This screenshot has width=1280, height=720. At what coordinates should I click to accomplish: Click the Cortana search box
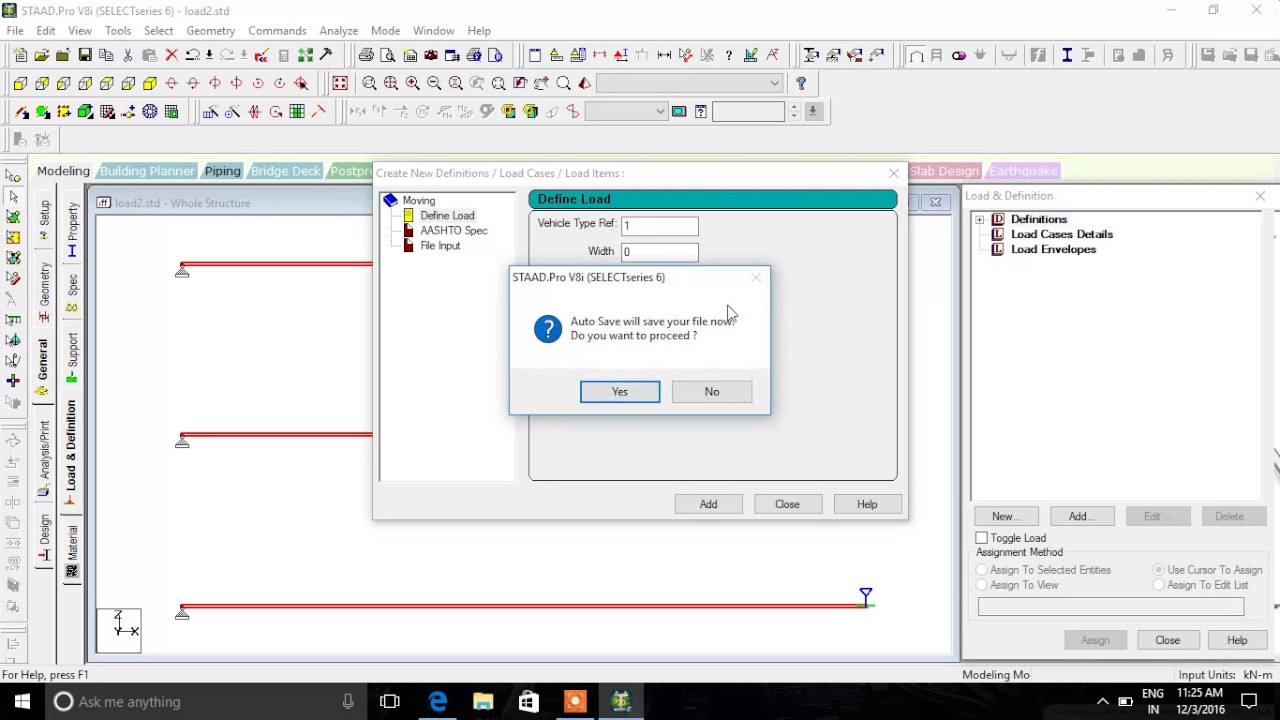point(207,701)
